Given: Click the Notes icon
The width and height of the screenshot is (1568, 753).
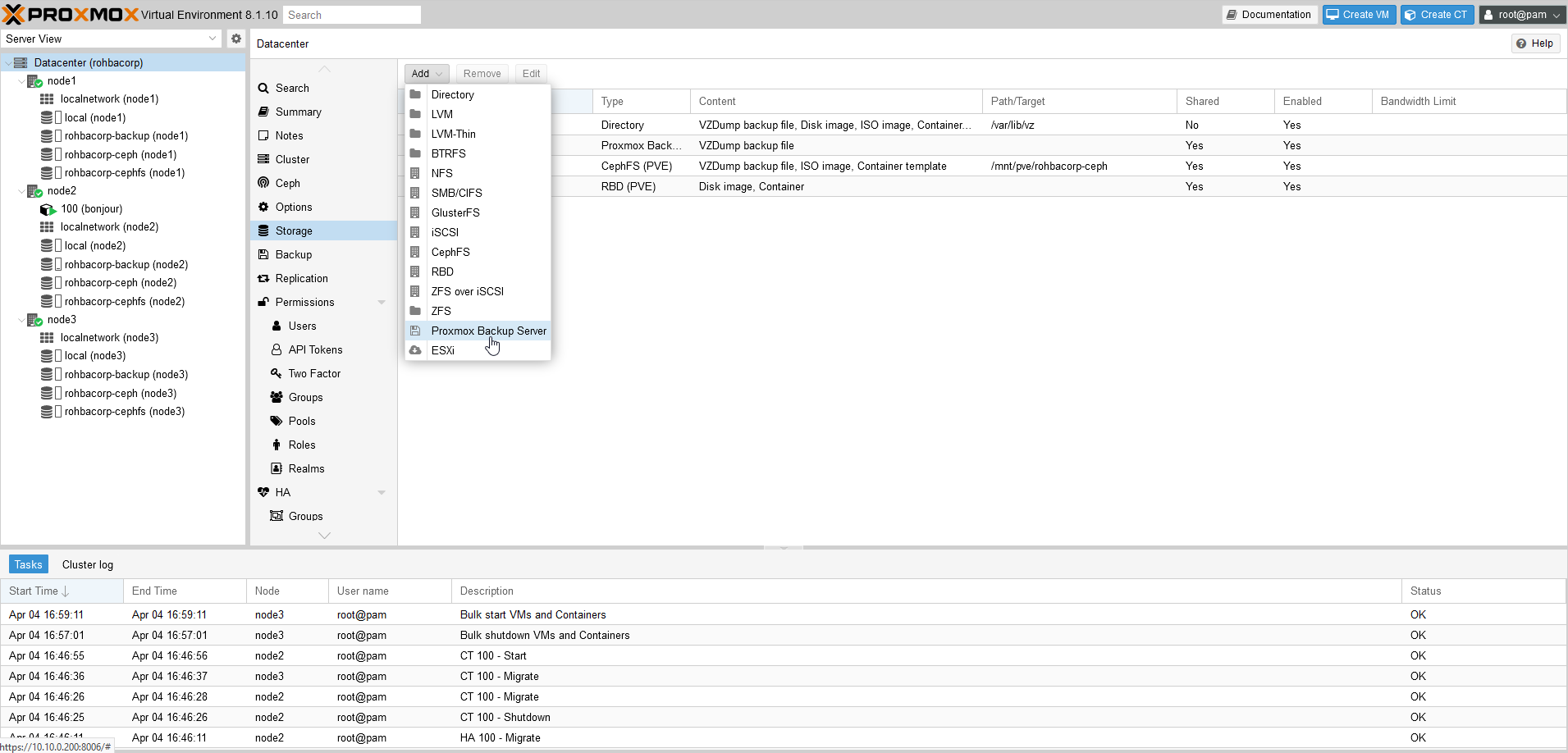Looking at the screenshot, I should (x=263, y=135).
